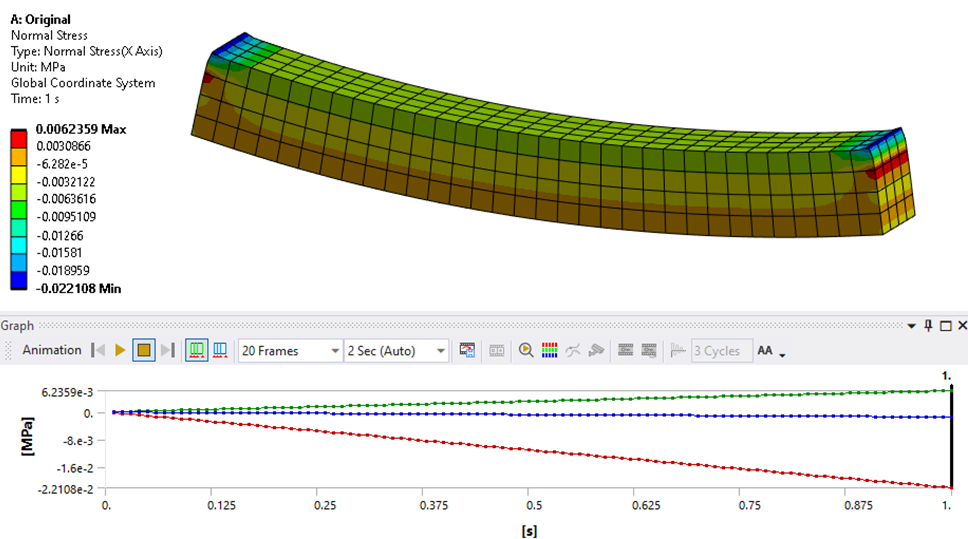Click the Animation label in toolbar
This screenshot has width=968, height=539.
pos(52,350)
